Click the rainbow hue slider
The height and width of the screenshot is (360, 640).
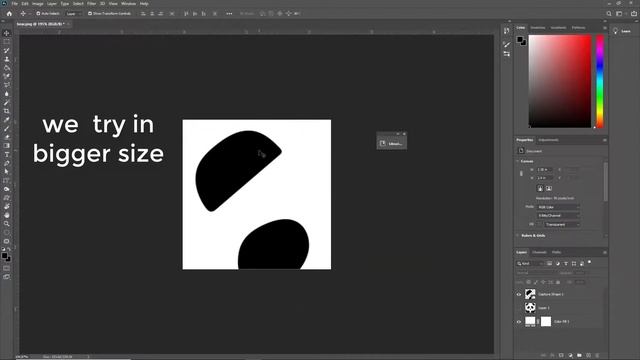(x=600, y=82)
